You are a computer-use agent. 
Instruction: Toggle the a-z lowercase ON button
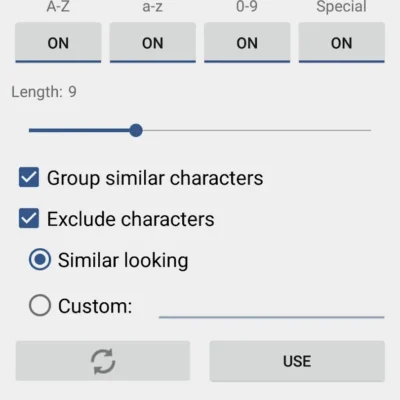[153, 43]
